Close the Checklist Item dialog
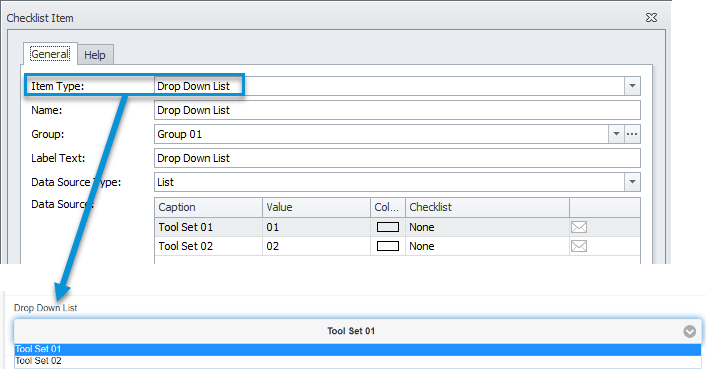This screenshot has width=706, height=369. [651, 18]
